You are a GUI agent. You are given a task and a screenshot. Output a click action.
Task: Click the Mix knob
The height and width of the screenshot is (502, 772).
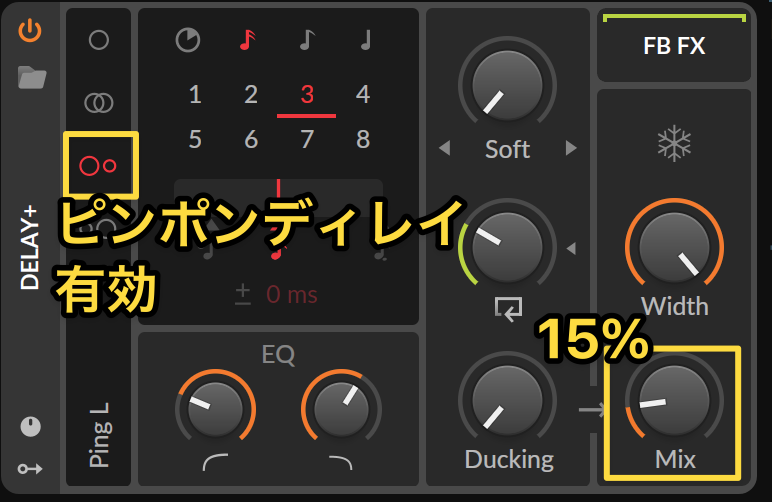click(x=674, y=400)
